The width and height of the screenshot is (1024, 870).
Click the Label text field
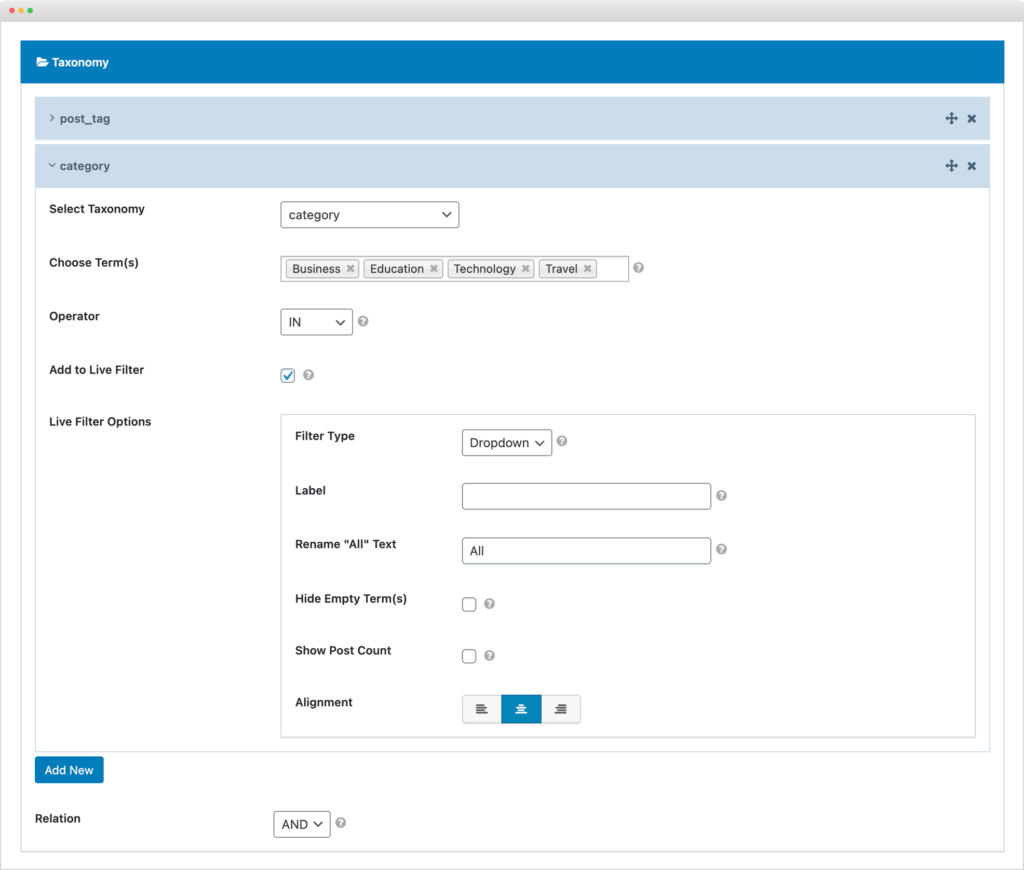click(586, 496)
